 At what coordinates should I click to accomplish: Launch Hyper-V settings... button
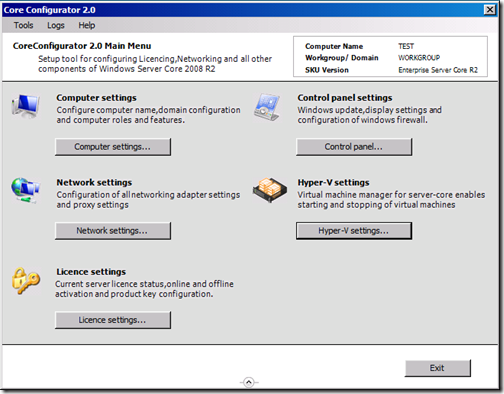pyautogui.click(x=354, y=231)
